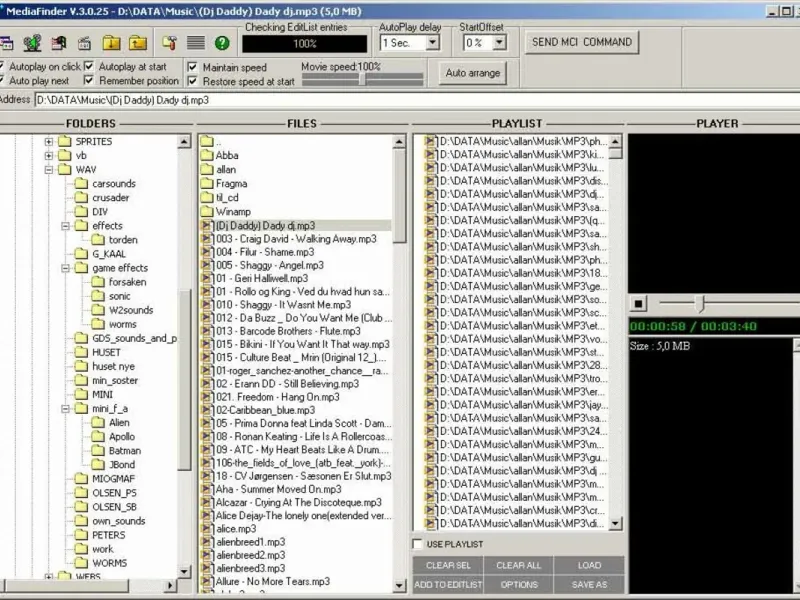
Task: Expand the 'SPRITES' folder in tree
Action: 49,142
